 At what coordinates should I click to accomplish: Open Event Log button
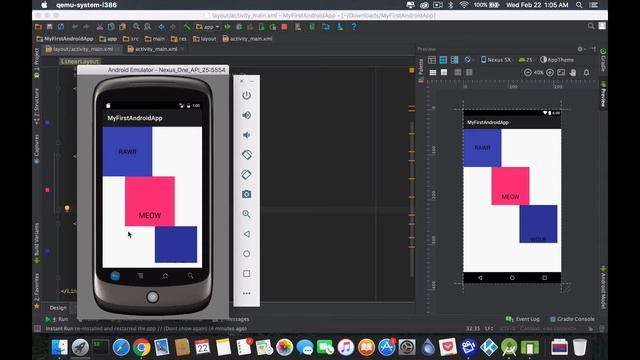[x=523, y=319]
